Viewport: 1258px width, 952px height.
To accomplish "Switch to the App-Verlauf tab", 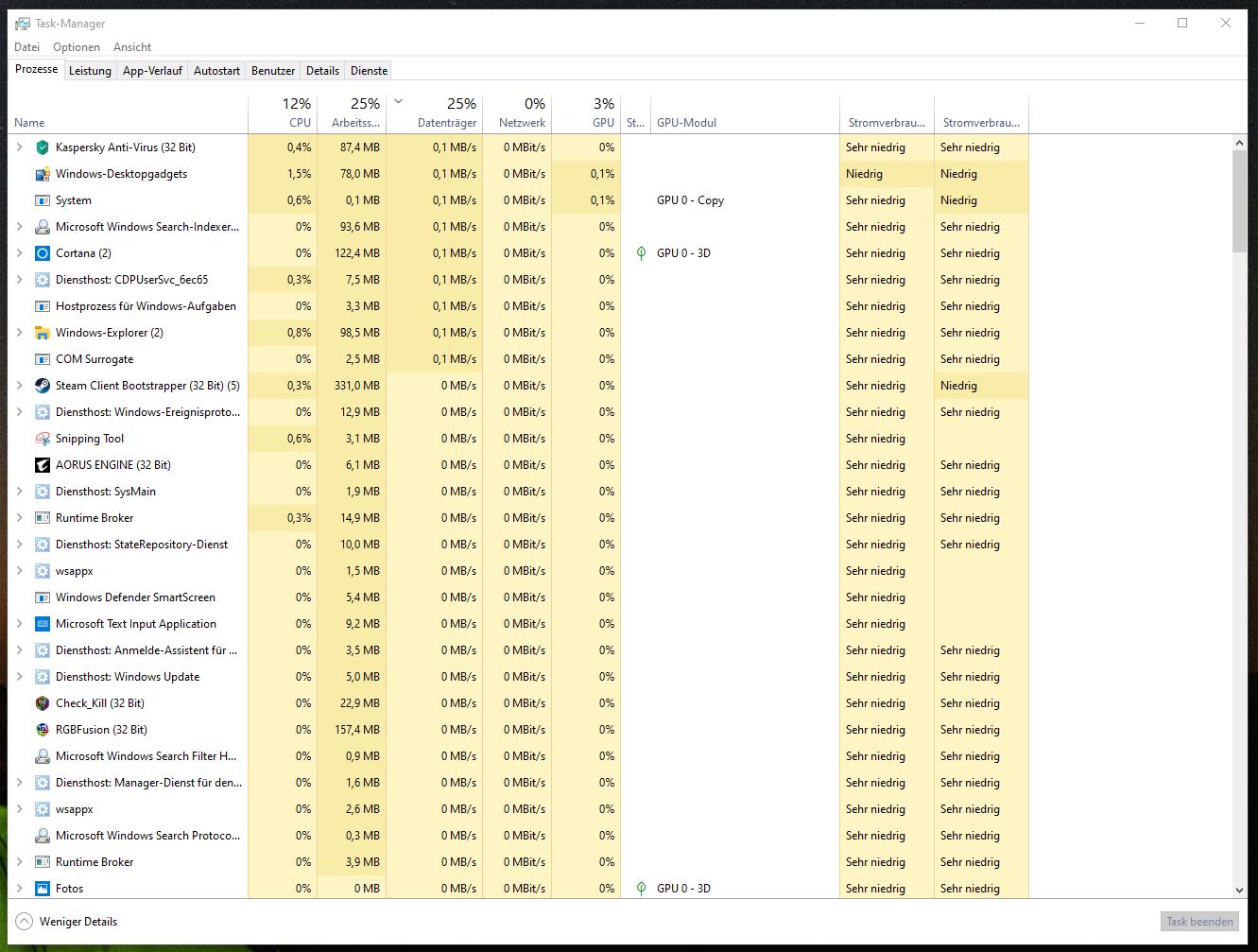I will 152,71.
